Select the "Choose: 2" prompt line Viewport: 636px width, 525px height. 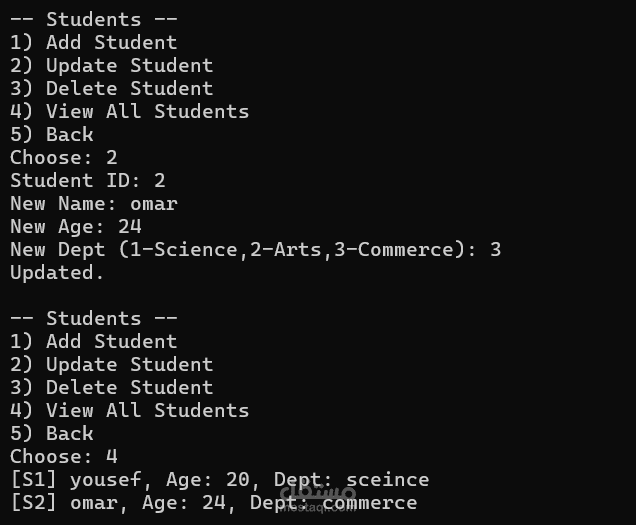point(64,157)
